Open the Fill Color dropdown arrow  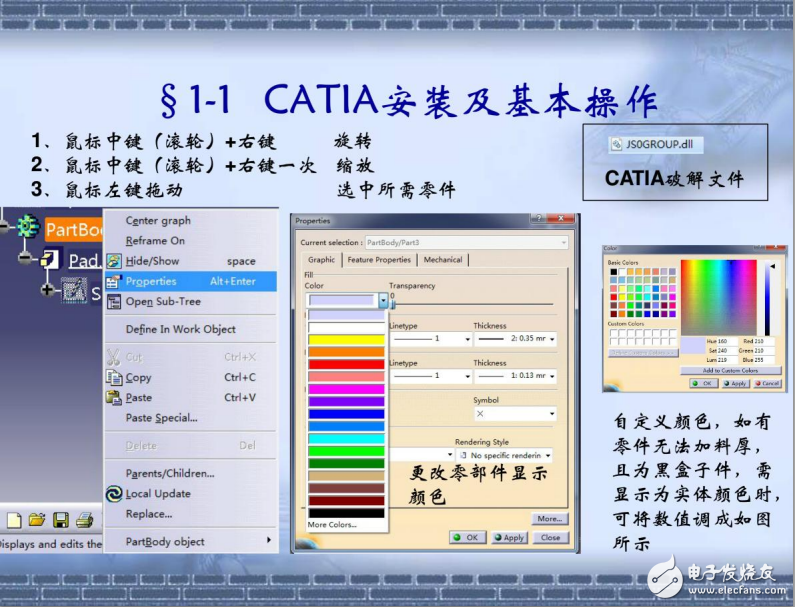tap(382, 300)
